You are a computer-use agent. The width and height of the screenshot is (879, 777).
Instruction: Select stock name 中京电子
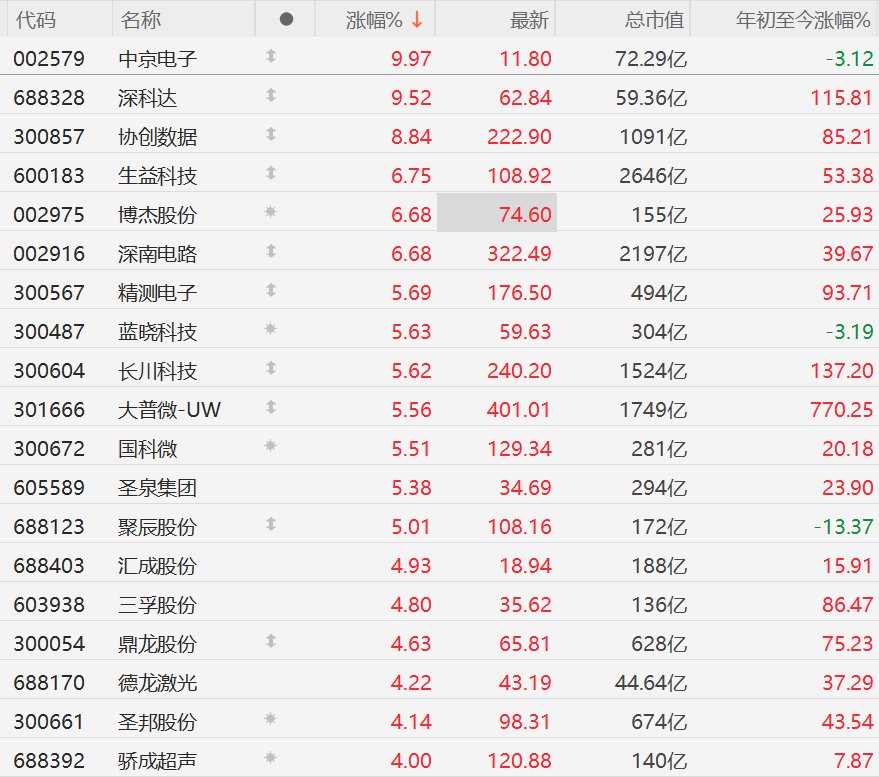(x=158, y=59)
